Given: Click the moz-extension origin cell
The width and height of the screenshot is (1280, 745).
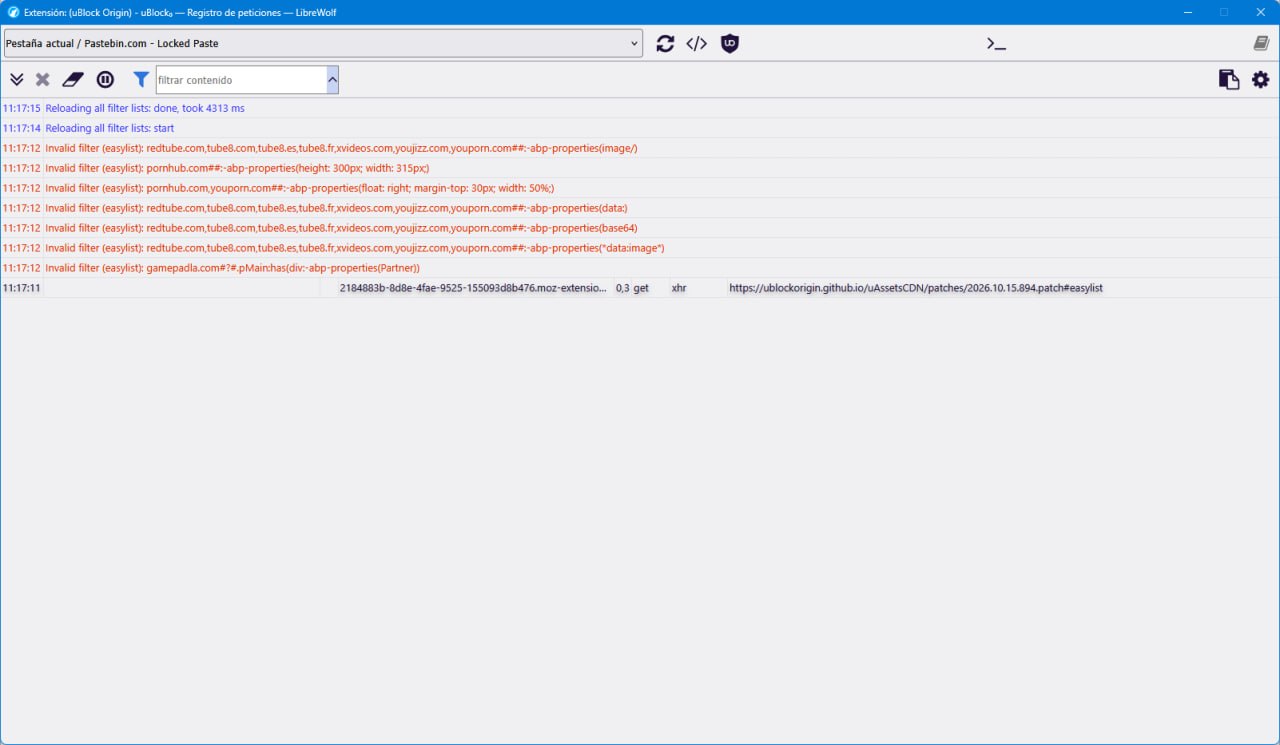Looking at the screenshot, I should pos(473,288).
